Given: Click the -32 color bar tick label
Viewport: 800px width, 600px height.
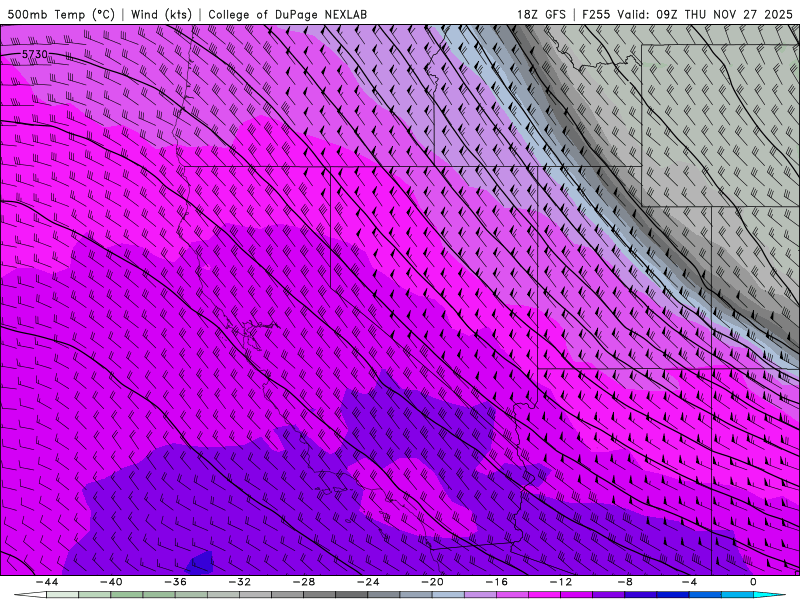Looking at the screenshot, I should coord(239,582).
